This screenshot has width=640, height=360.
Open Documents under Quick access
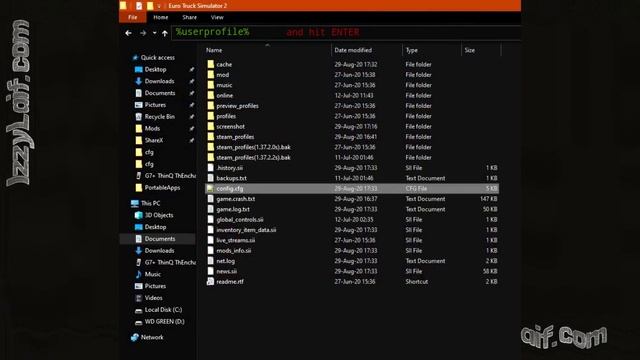(160, 93)
